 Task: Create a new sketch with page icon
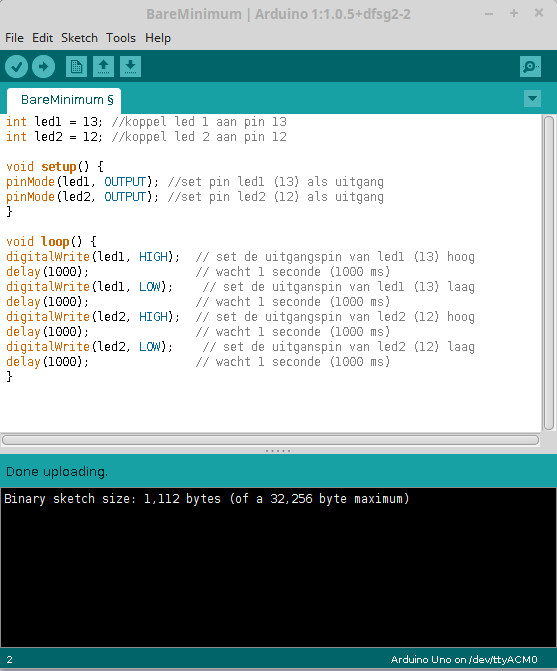click(77, 67)
